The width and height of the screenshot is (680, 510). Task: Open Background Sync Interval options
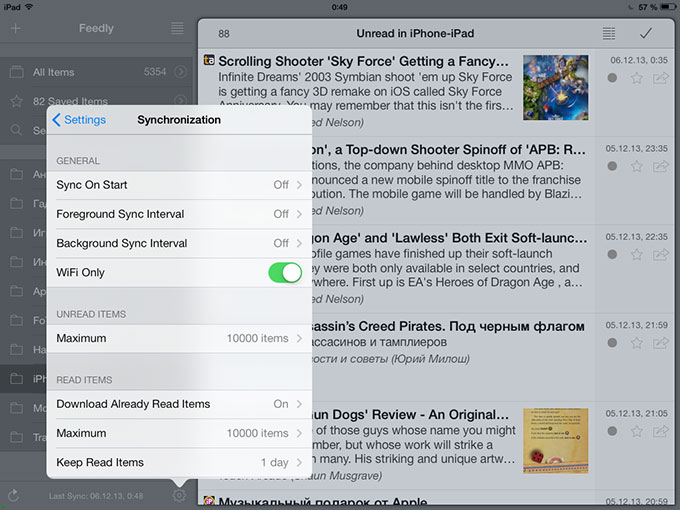[x=179, y=243]
